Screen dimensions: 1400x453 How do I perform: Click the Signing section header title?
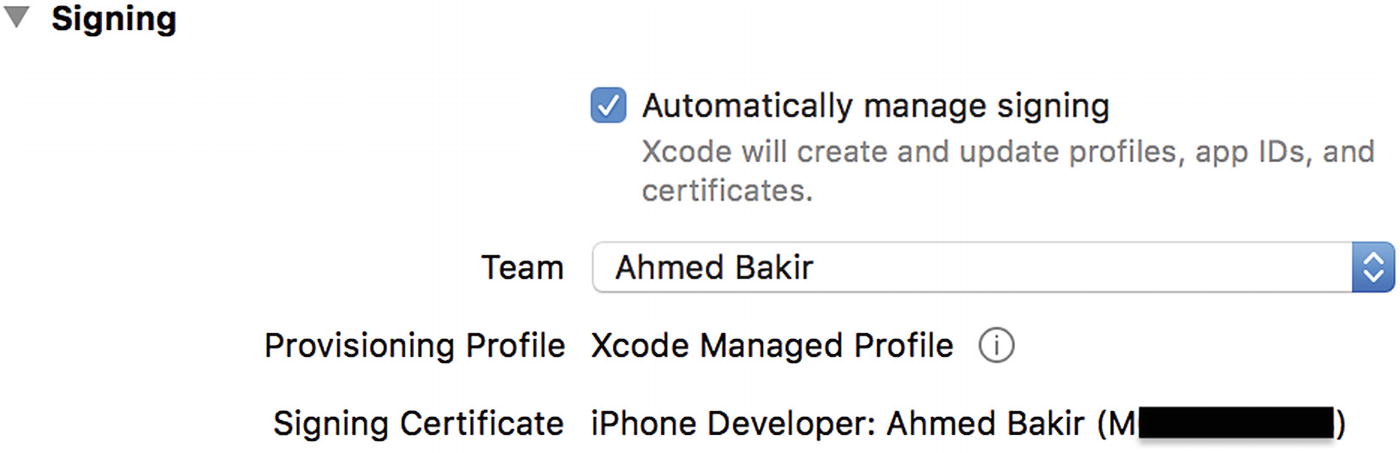[x=114, y=19]
